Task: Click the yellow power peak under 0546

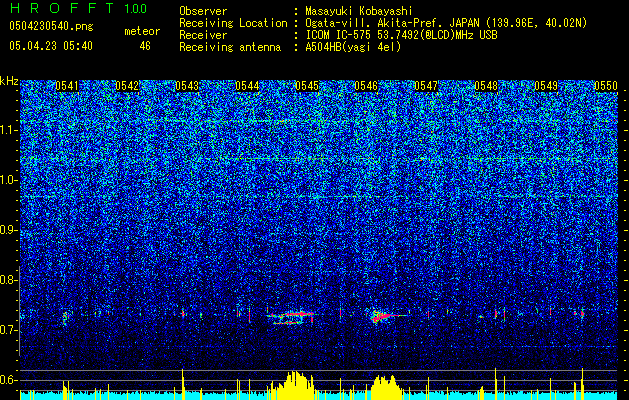Action: (386, 387)
